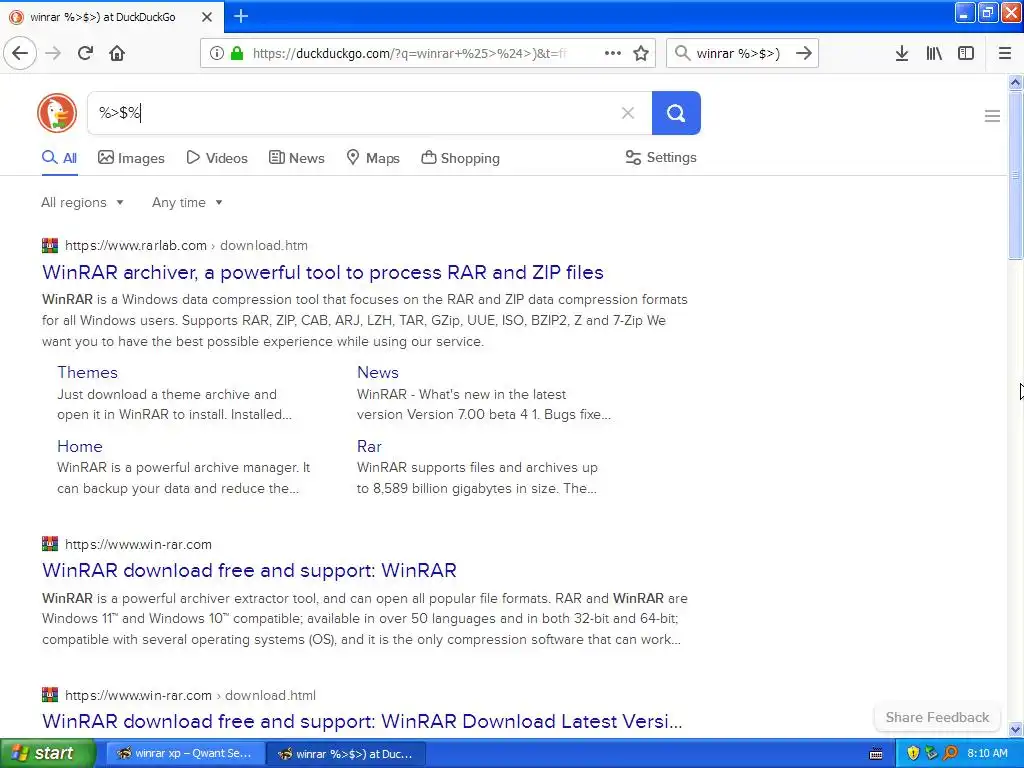Go back with the browser back arrow
The image size is (1024, 768).
coord(20,53)
